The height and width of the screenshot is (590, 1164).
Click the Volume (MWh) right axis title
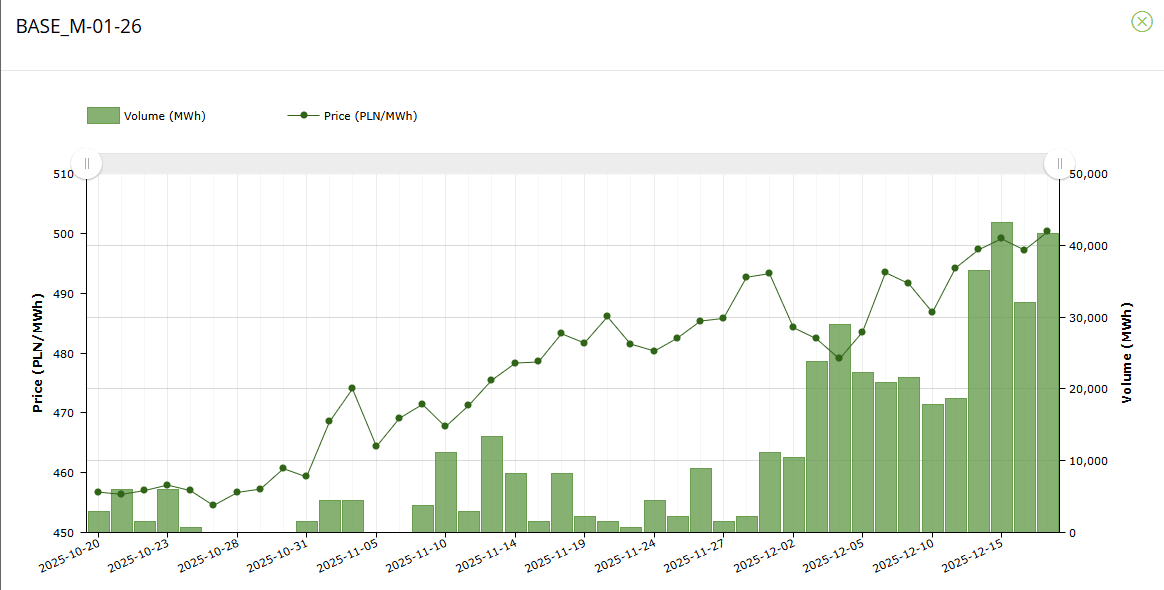pos(1126,353)
